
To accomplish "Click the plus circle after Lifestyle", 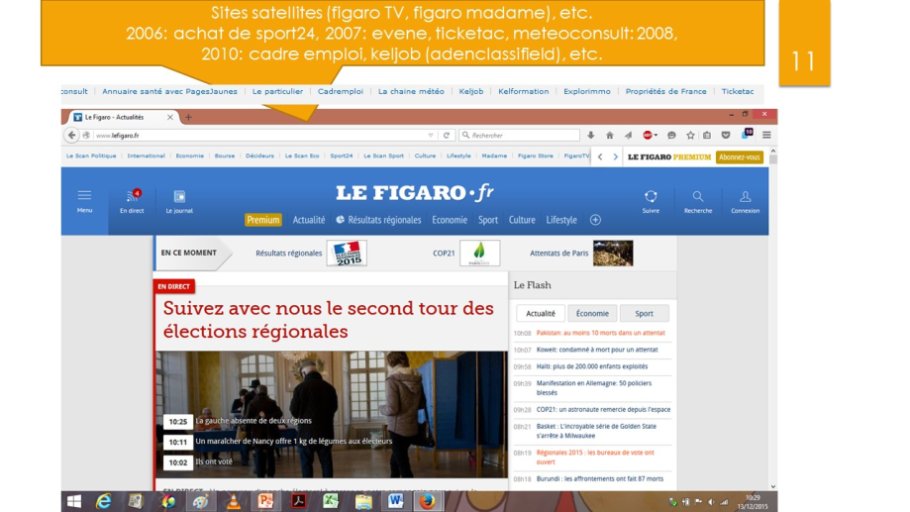I will coord(595,220).
